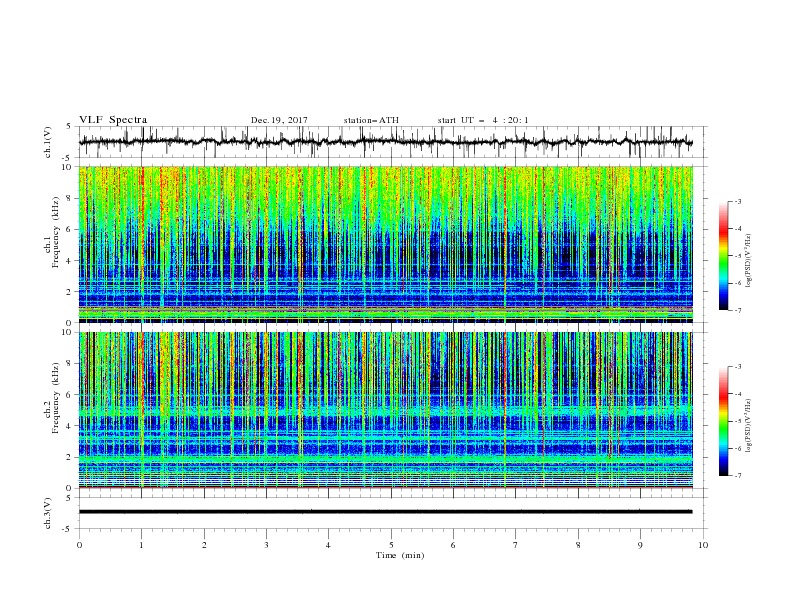The image size is (792, 612).
Task: Click time axis tick label "2"
Action: coord(204,545)
